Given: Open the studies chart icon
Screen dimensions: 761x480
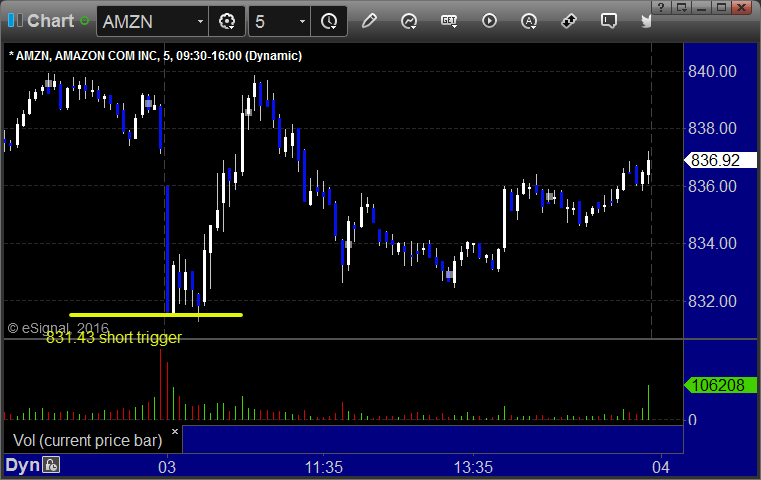Looking at the screenshot, I should point(409,21).
